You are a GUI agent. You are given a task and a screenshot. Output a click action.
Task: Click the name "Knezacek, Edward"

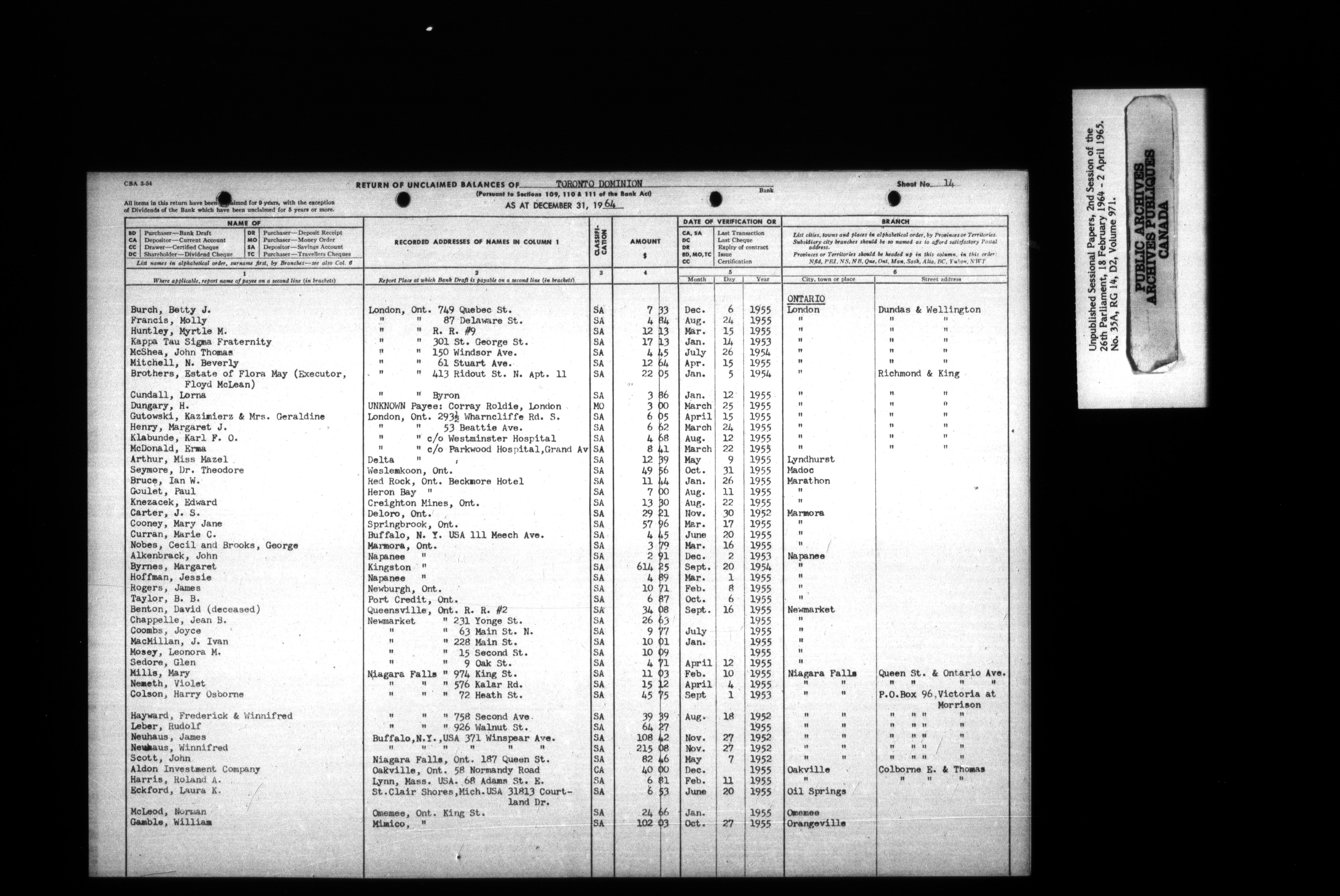[x=173, y=502]
